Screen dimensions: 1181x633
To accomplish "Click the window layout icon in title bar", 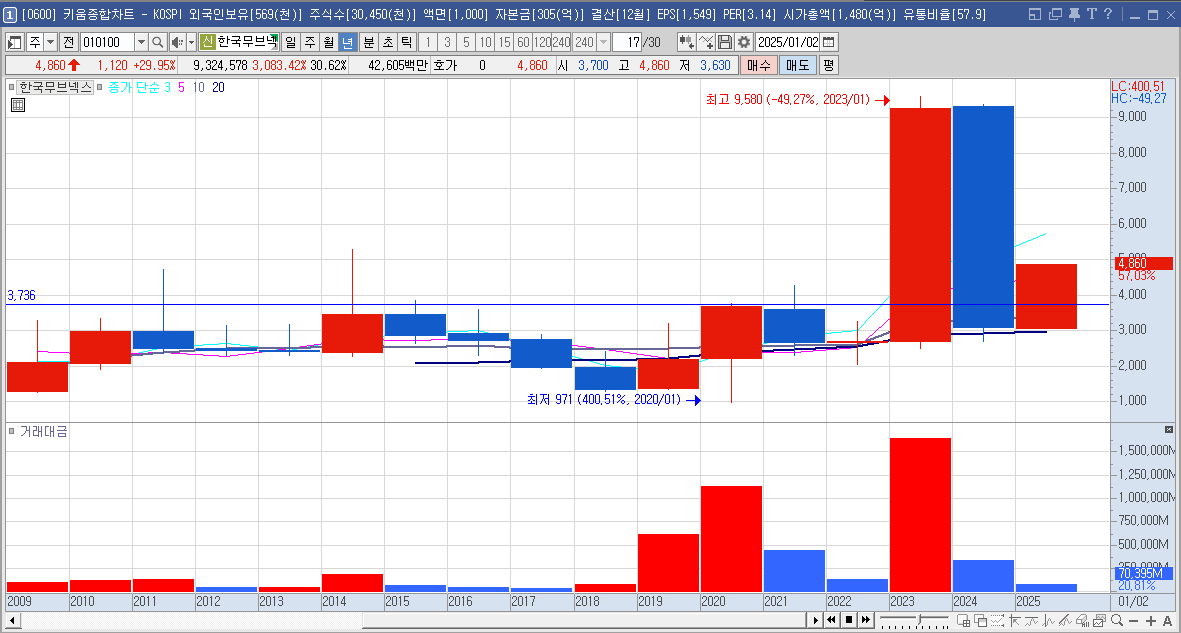I will coord(1036,14).
